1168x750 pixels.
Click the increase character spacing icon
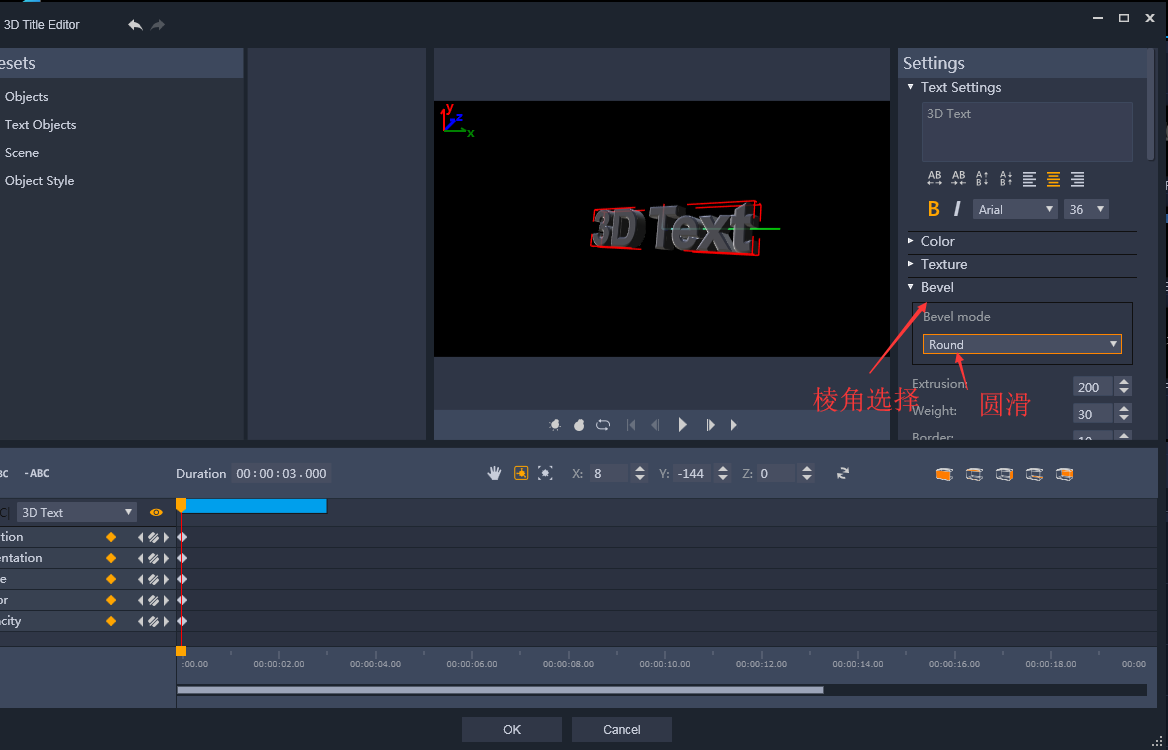pos(934,179)
